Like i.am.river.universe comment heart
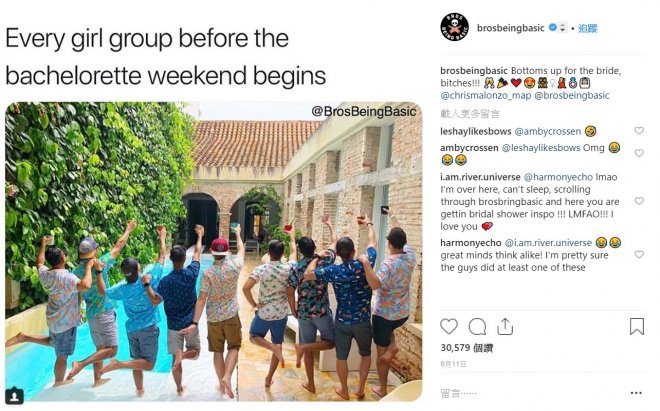 [x=639, y=201]
